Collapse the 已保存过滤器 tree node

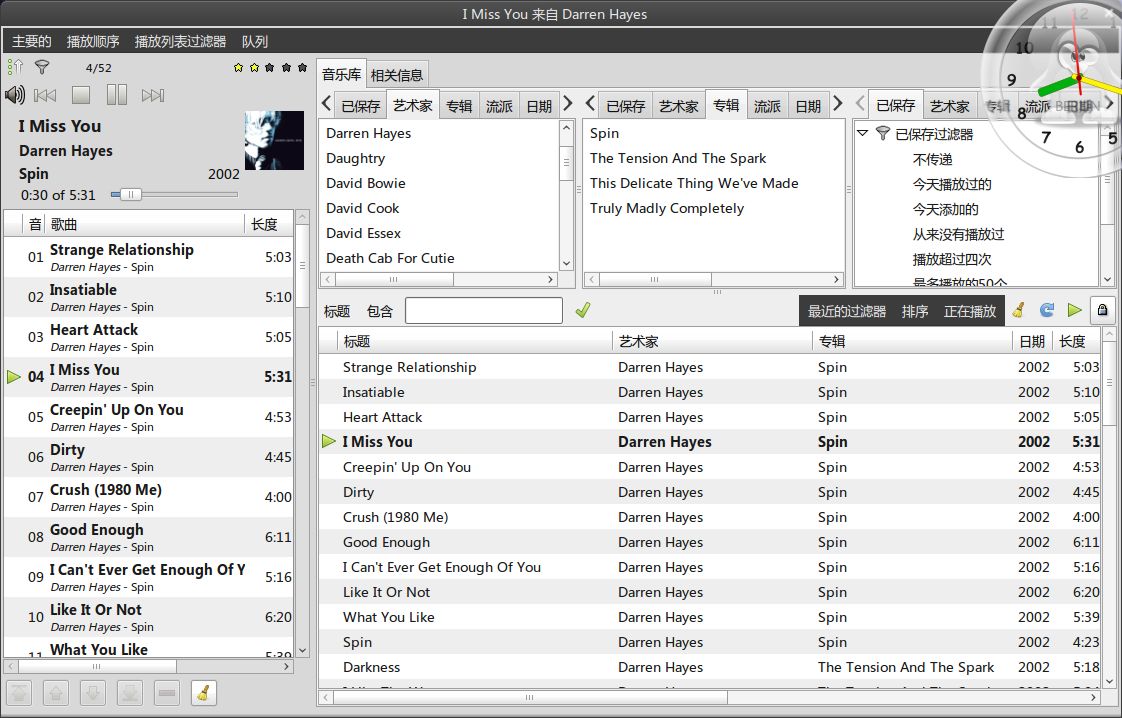click(863, 133)
